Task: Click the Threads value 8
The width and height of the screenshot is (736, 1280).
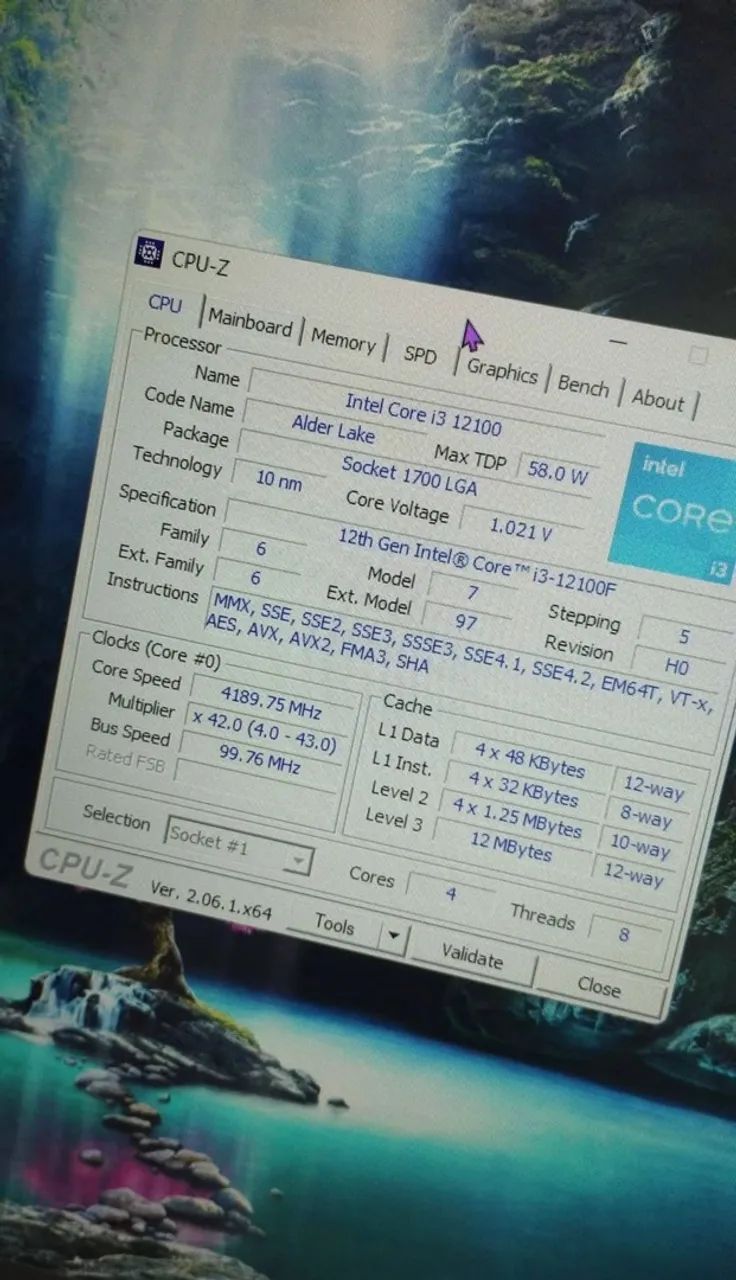Action: point(624,934)
